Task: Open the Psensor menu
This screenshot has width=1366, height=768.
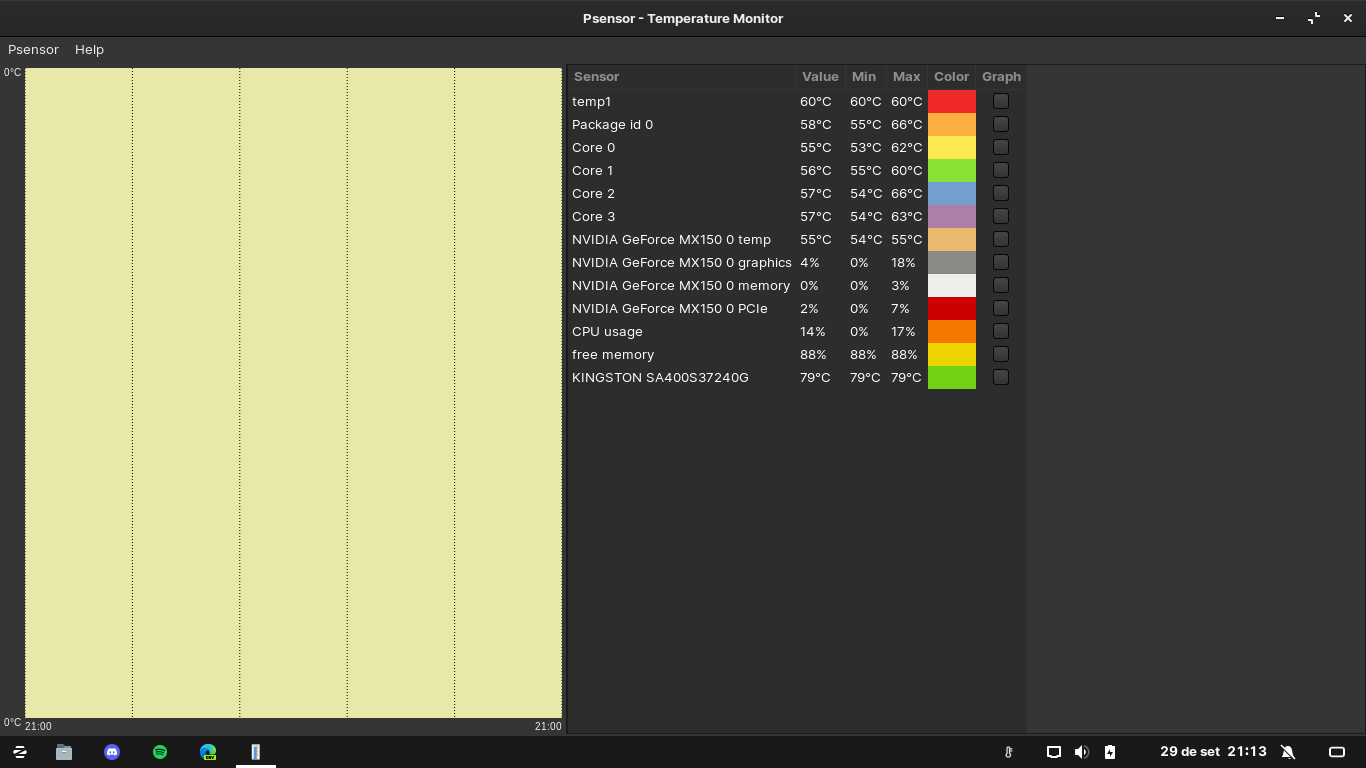Action: pyautogui.click(x=33, y=49)
